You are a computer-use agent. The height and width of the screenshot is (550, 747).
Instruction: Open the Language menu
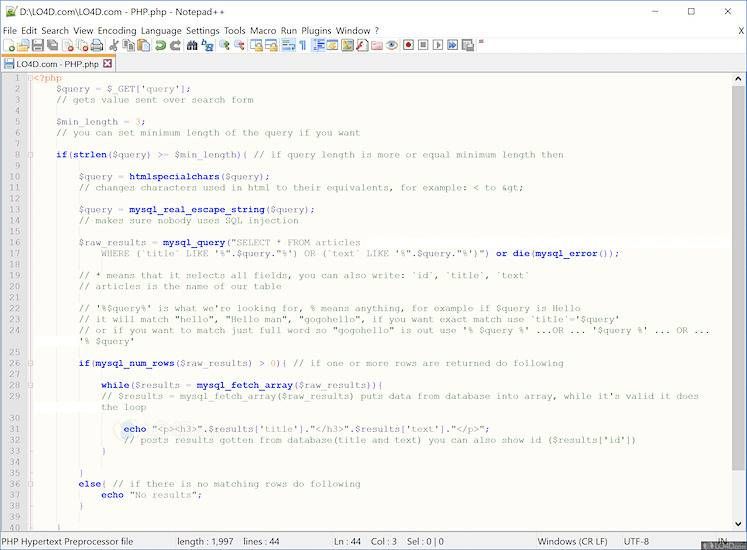pyautogui.click(x=161, y=31)
